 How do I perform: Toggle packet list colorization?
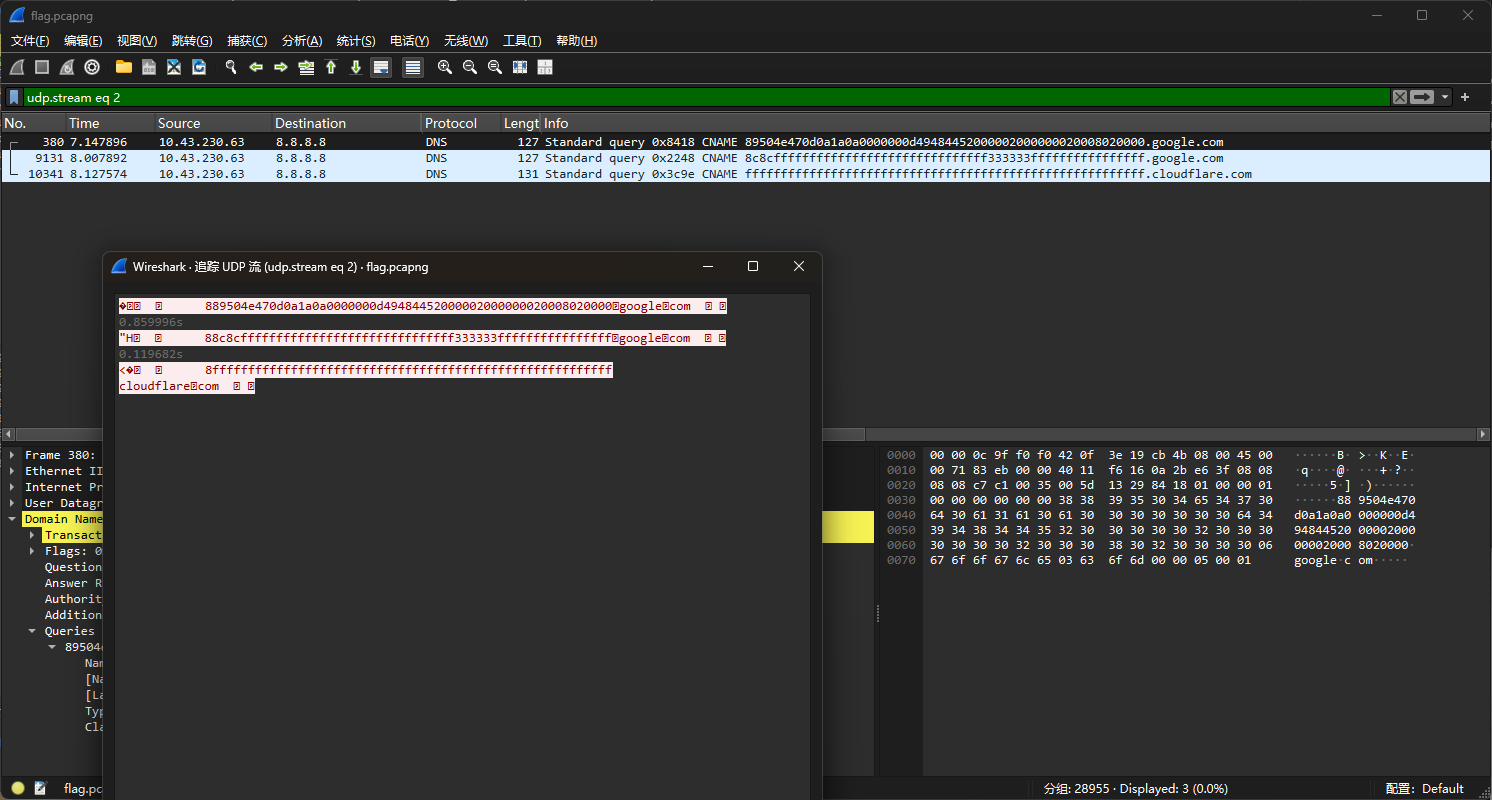coord(413,67)
